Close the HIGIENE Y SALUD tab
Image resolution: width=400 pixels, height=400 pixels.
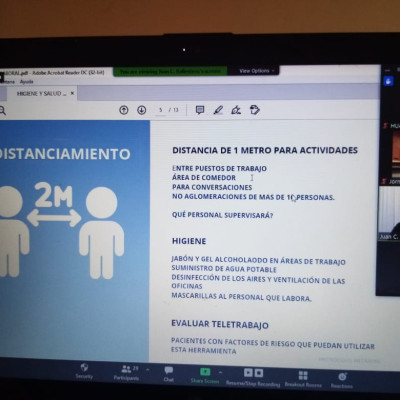click(x=72, y=94)
